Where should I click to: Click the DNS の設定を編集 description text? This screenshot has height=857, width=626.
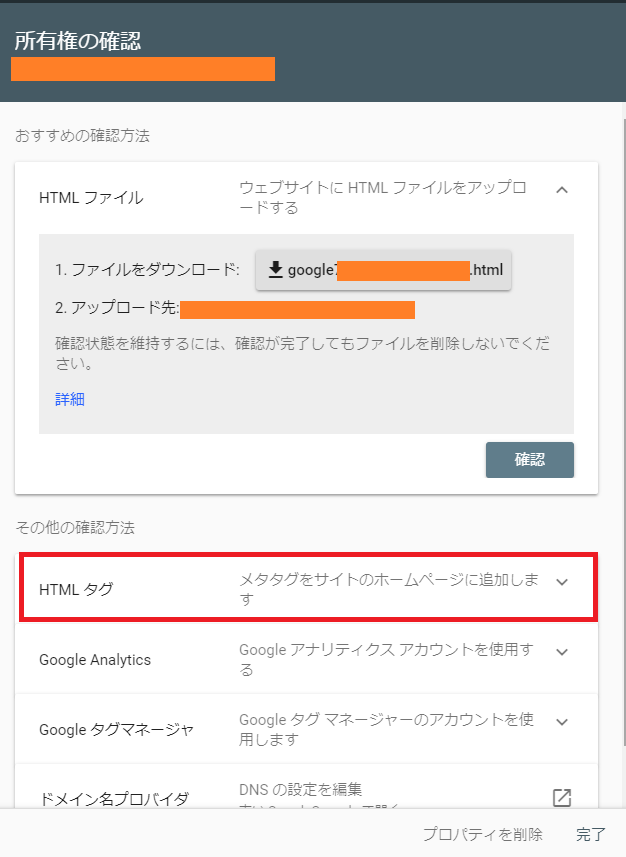pyautogui.click(x=300, y=789)
